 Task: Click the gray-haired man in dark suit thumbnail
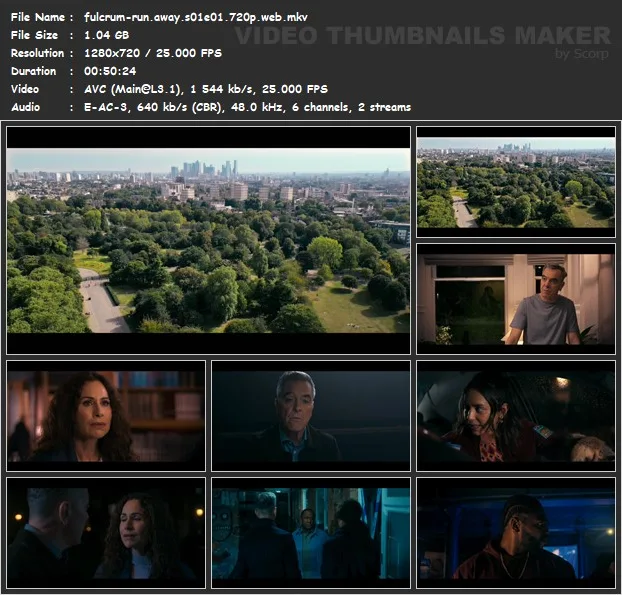(310, 416)
